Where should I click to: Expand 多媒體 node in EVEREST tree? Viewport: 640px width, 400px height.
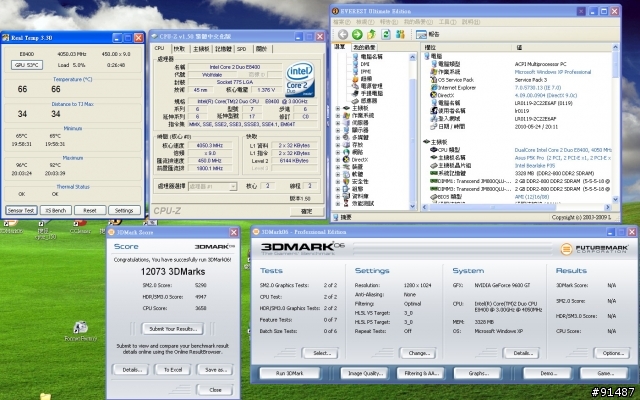point(338,137)
